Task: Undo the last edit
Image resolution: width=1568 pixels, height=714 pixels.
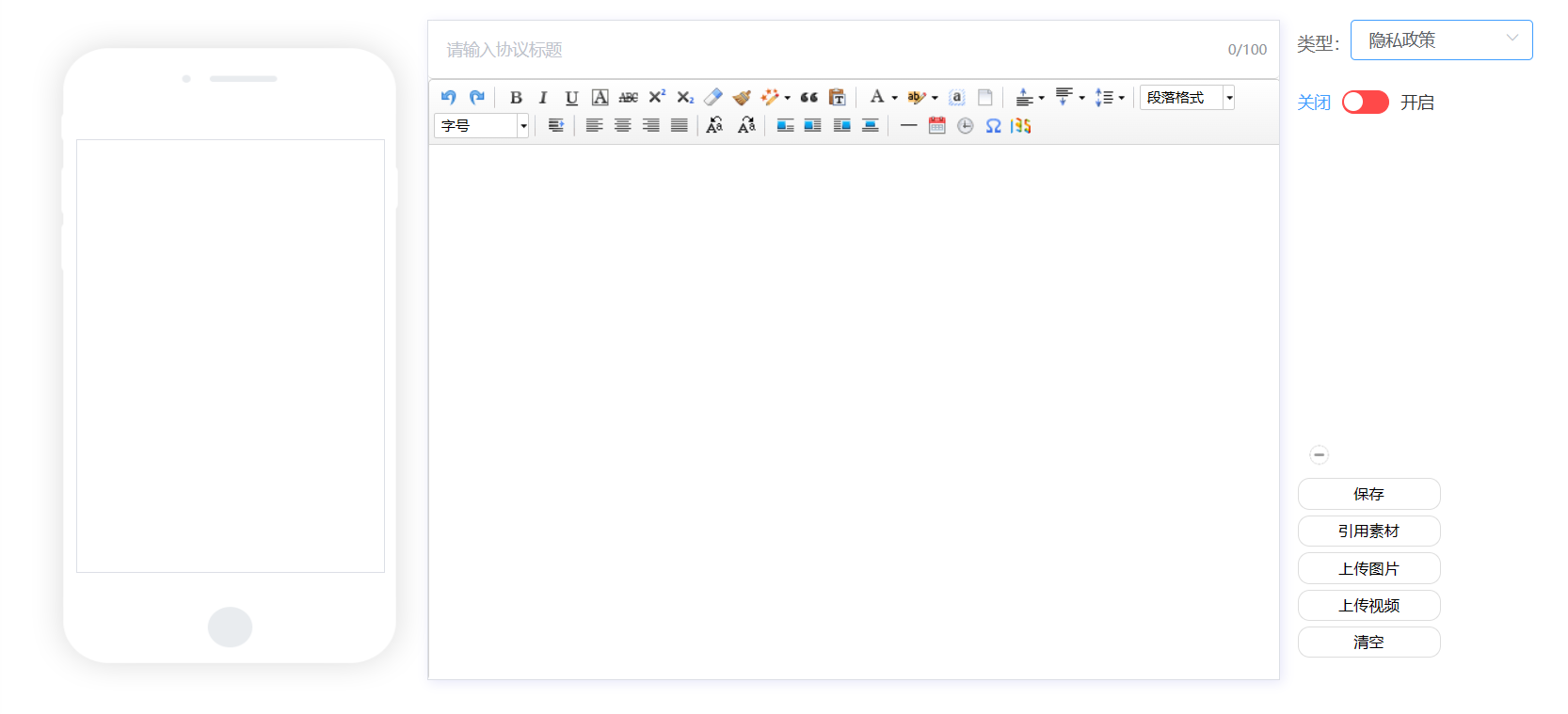Action: tap(449, 97)
